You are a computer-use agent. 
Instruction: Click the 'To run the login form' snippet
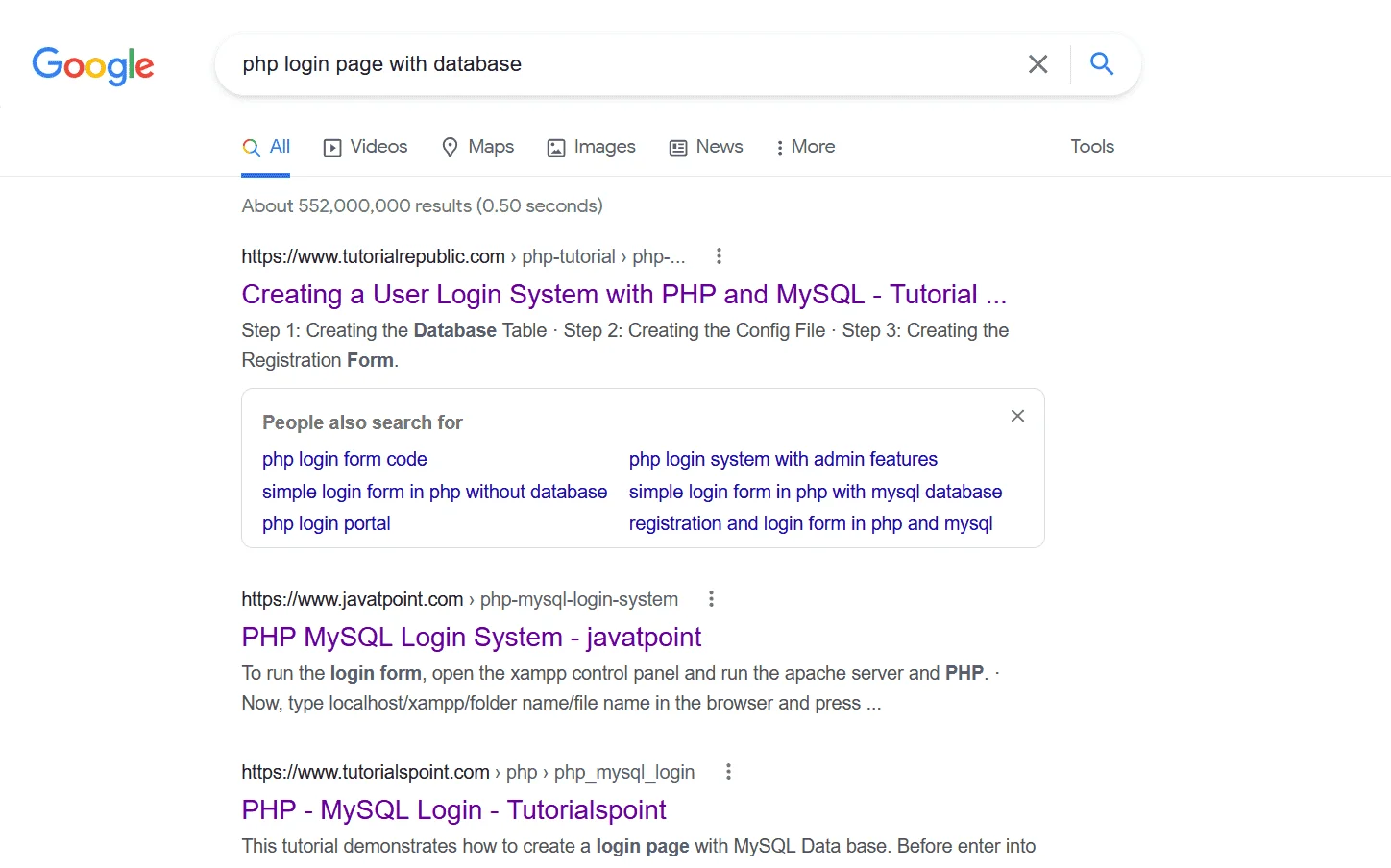click(621, 688)
